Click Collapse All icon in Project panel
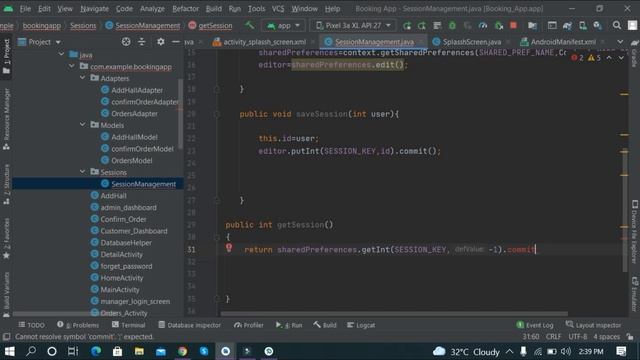This screenshot has width=640, height=360. (x=142, y=42)
